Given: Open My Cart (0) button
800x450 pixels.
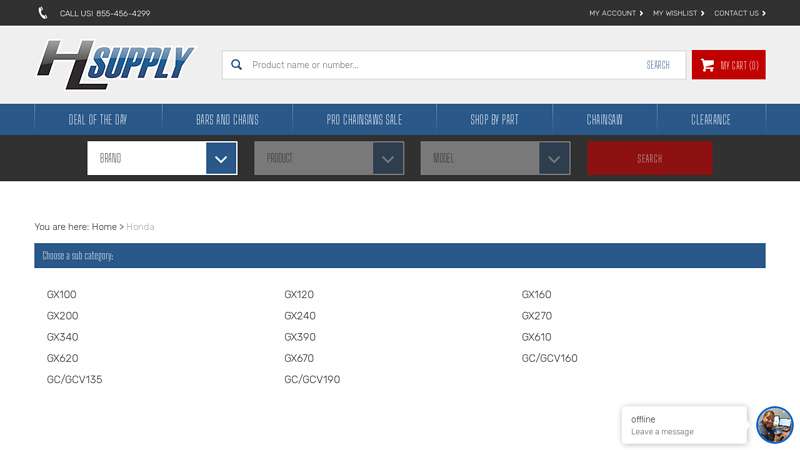Looking at the screenshot, I should [x=729, y=65].
